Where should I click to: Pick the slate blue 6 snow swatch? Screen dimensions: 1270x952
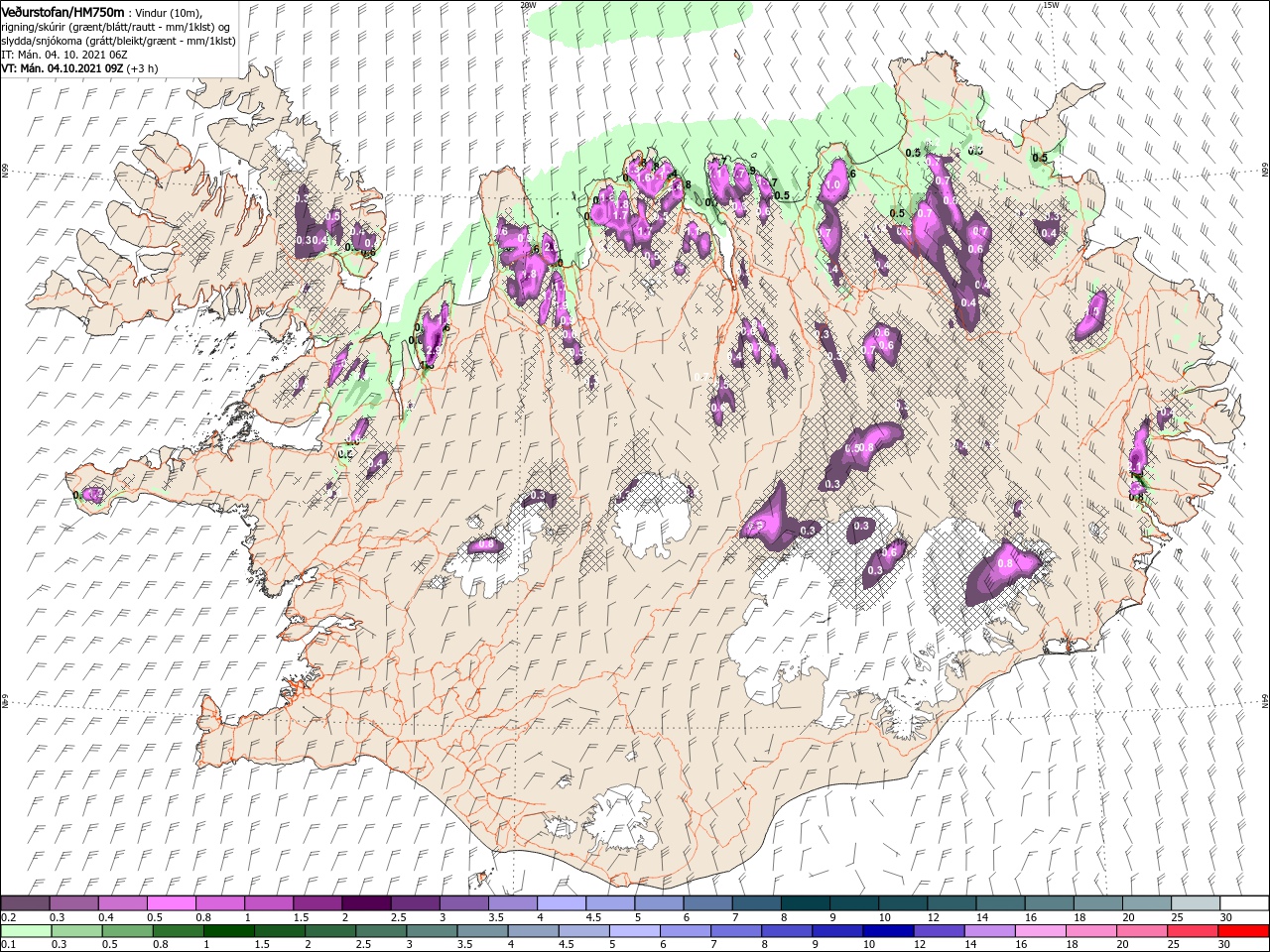coord(708,902)
